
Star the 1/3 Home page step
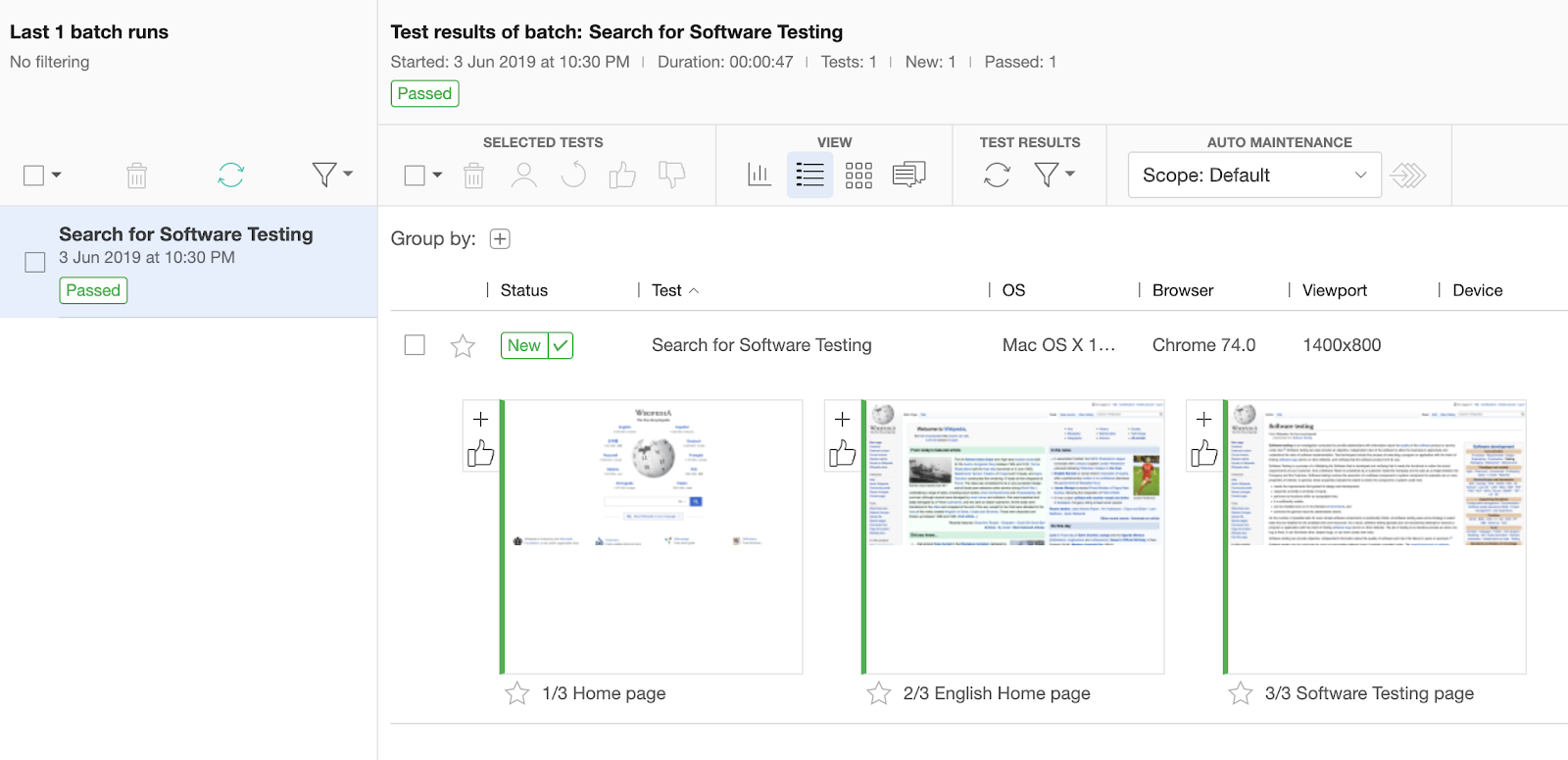[517, 693]
